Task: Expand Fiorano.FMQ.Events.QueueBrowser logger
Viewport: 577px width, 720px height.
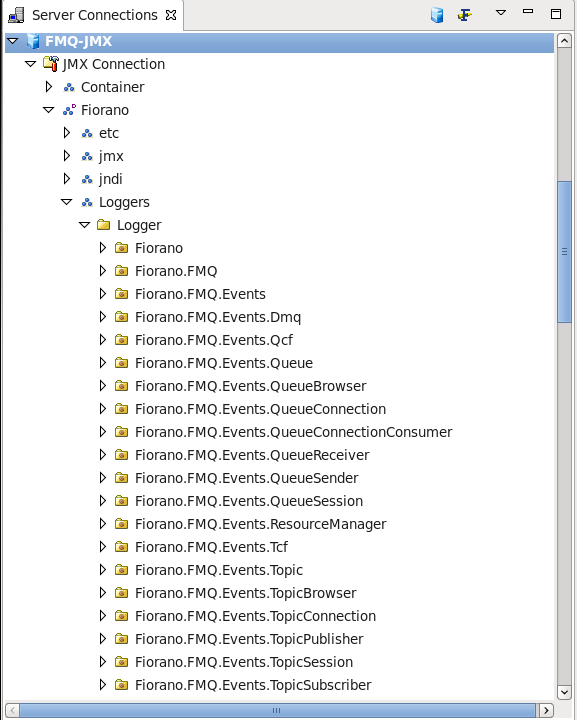Action: coord(103,386)
